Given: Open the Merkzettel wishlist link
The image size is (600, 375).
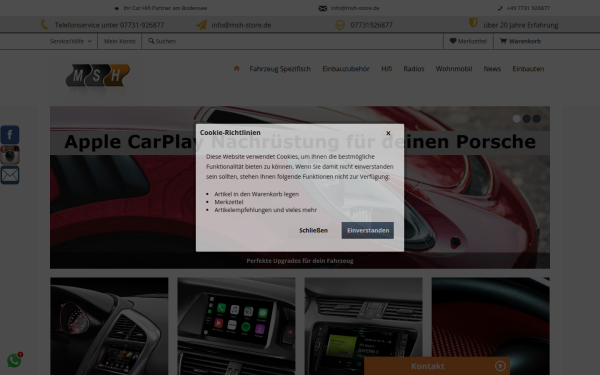Looking at the screenshot, I should coord(468,41).
